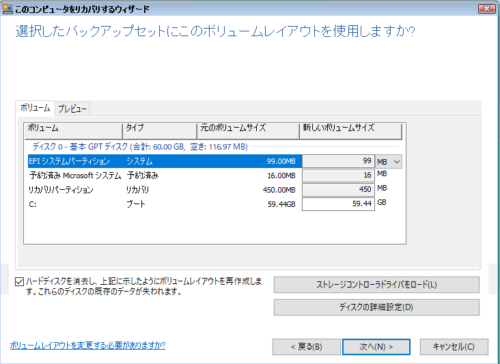Image resolution: width=500 pixels, height=364 pixels.
Task: Toggle the erase hard disks checkbox
Action: [x=19, y=282]
